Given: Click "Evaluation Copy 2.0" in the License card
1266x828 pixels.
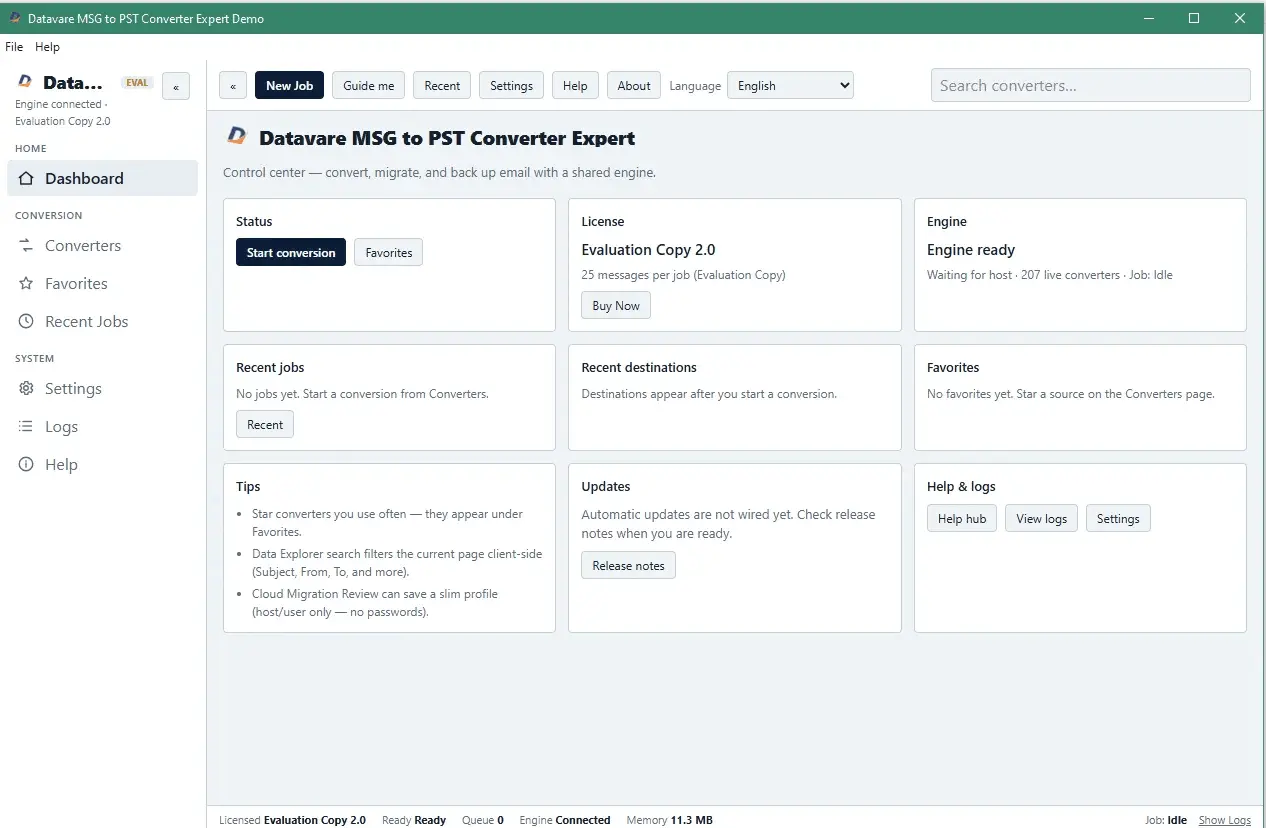Looking at the screenshot, I should click(648, 250).
